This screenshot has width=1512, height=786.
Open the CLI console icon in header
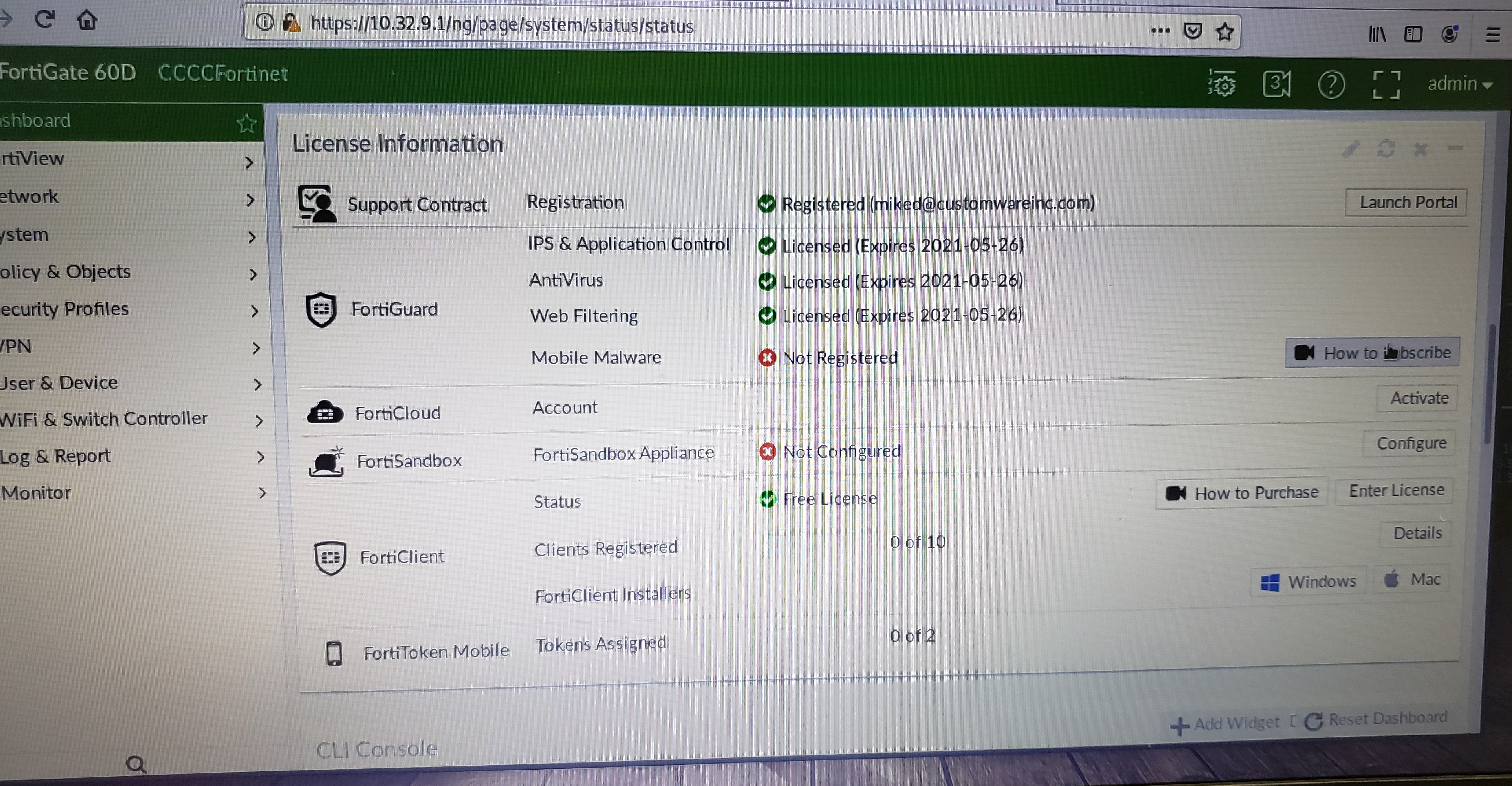(1276, 84)
